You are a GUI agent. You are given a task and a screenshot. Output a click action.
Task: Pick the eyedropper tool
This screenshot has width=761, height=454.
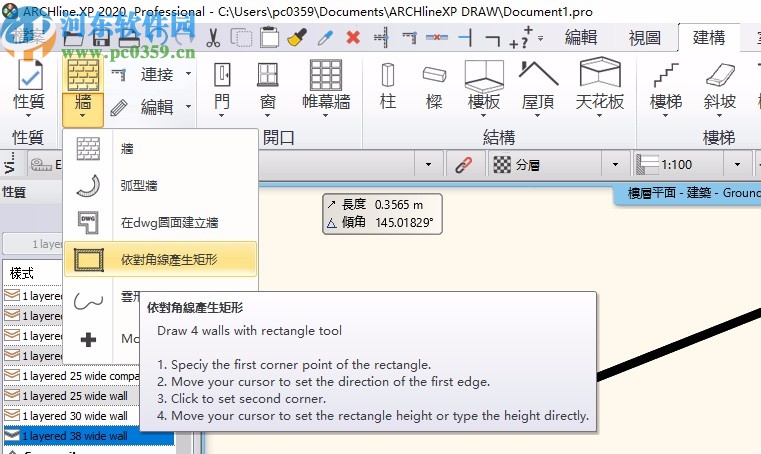[x=325, y=38]
